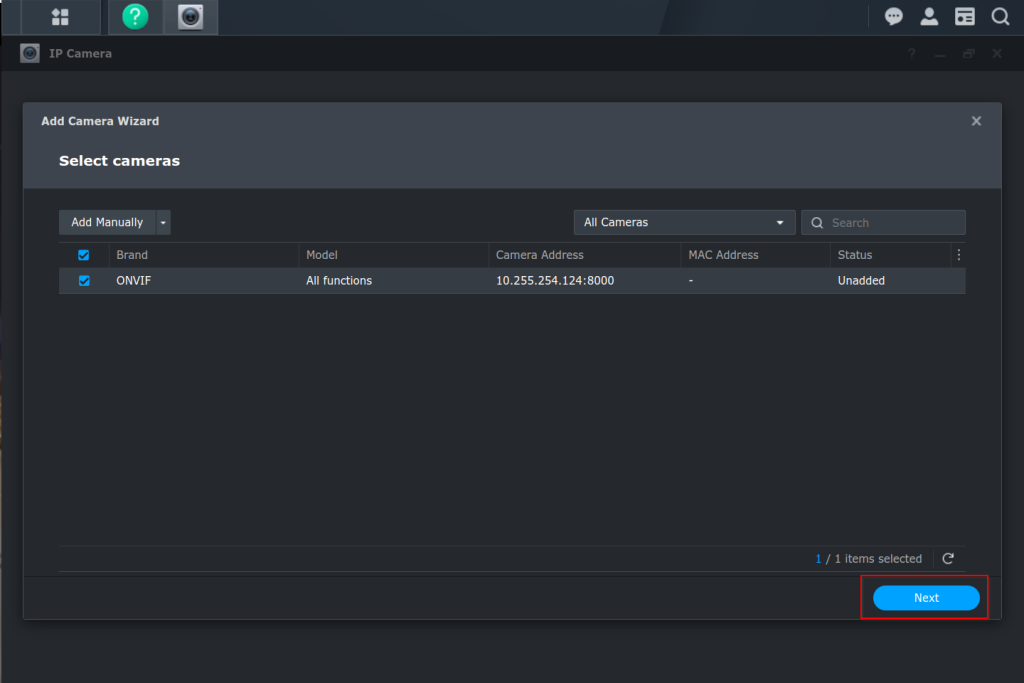
Task: Sort by Status column header
Action: [x=855, y=255]
